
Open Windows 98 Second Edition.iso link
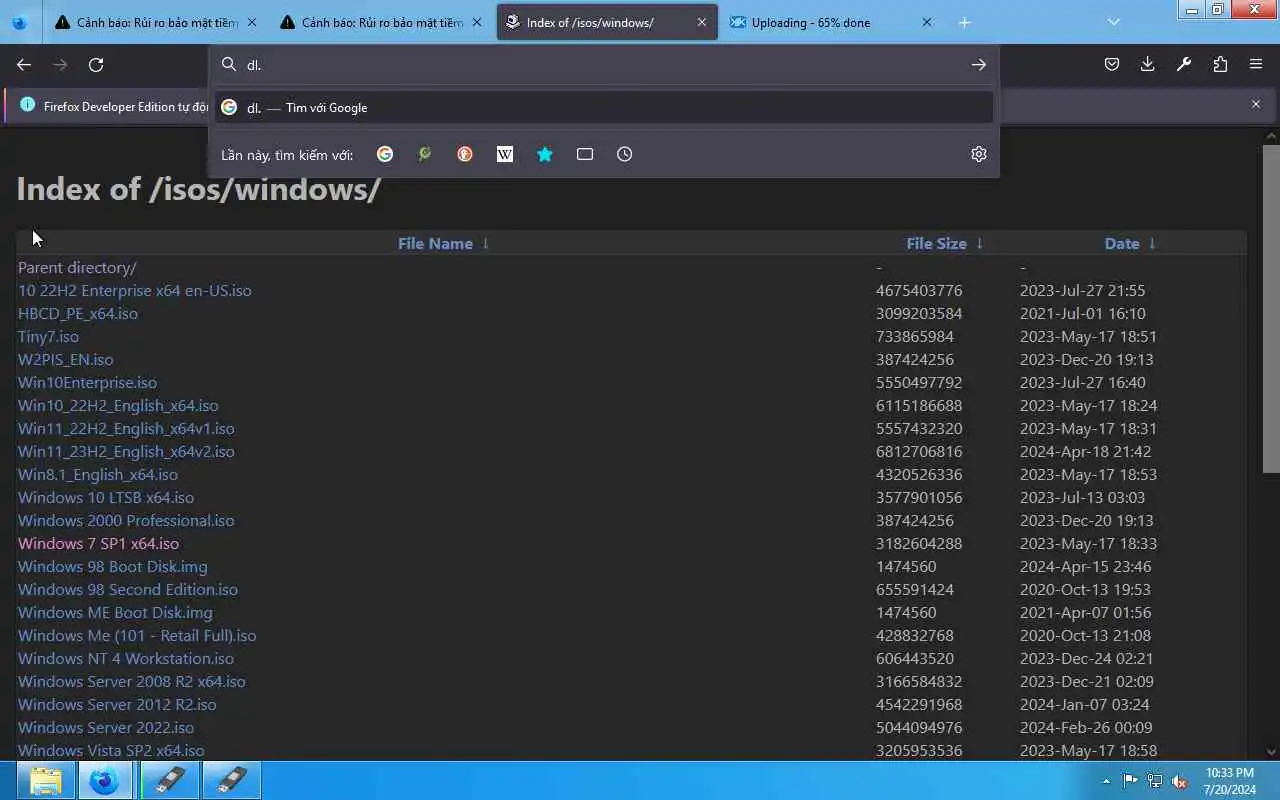click(128, 590)
